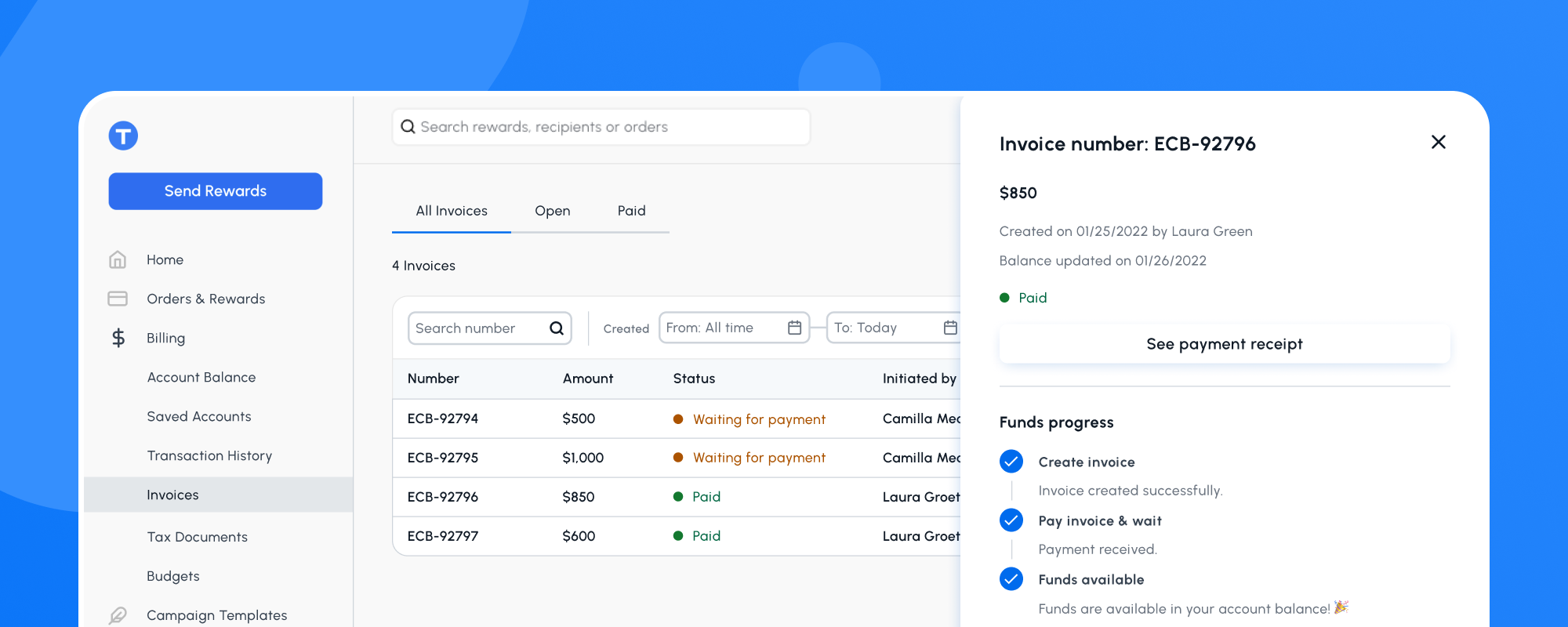Viewport: 1568px width, 627px height.
Task: Click the Send Rewards button
Action: tap(216, 191)
